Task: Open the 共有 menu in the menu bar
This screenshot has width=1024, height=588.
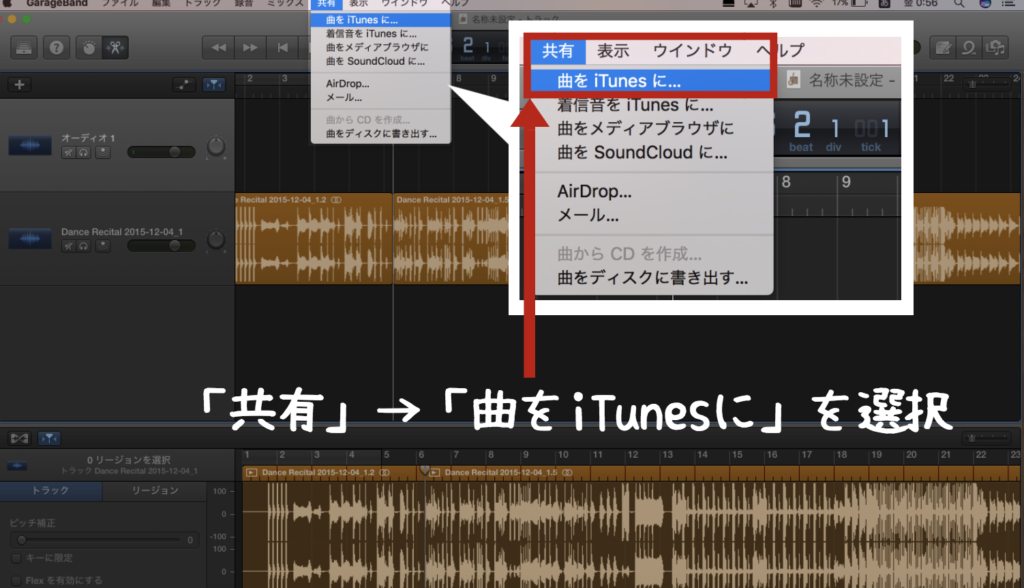Action: [x=326, y=4]
